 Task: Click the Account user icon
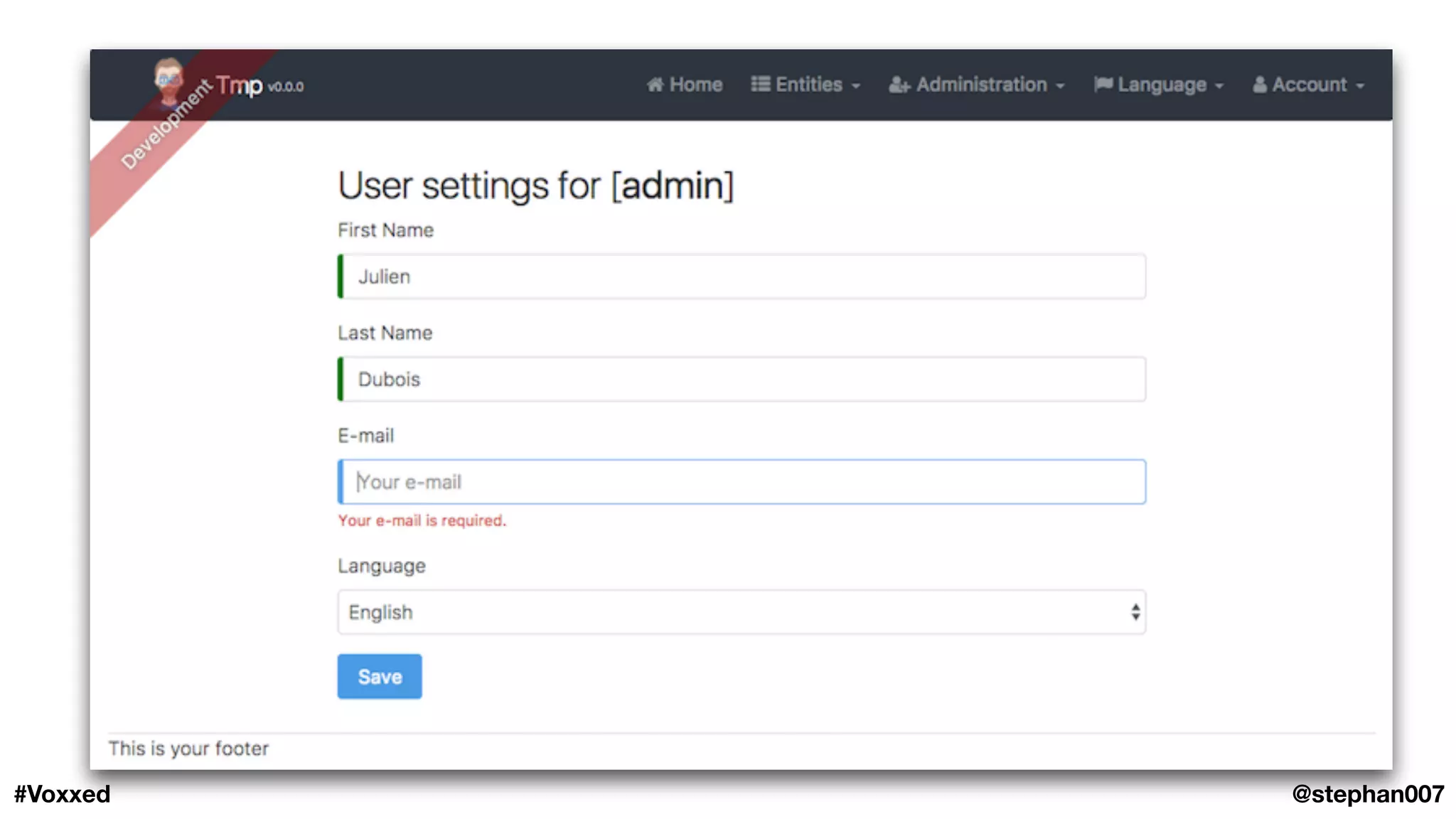(1259, 85)
